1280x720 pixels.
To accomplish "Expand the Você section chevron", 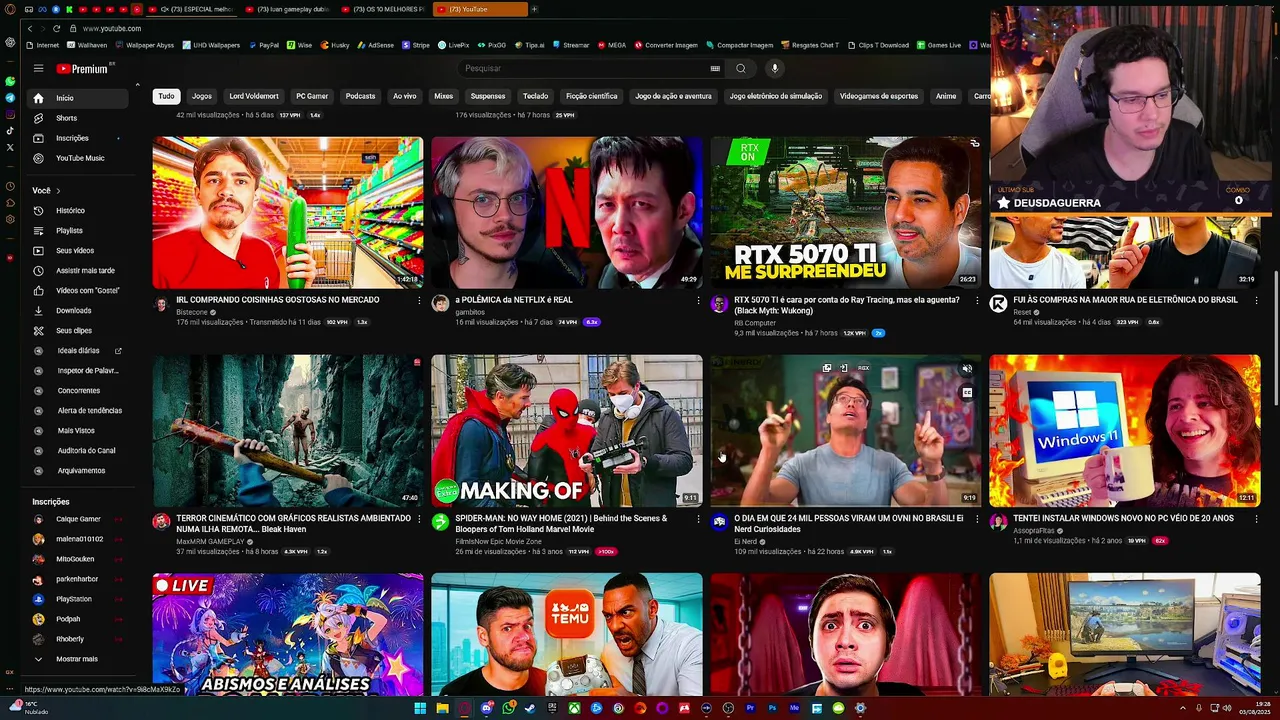I will (58, 190).
